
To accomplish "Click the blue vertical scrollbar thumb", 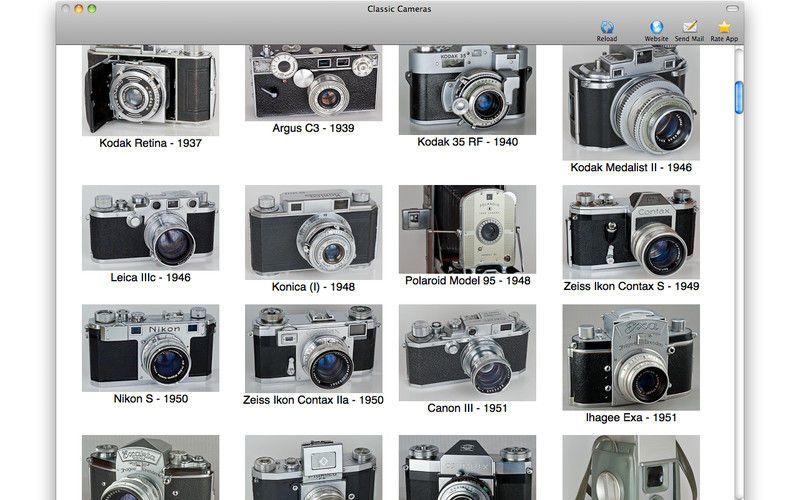I will coord(738,97).
